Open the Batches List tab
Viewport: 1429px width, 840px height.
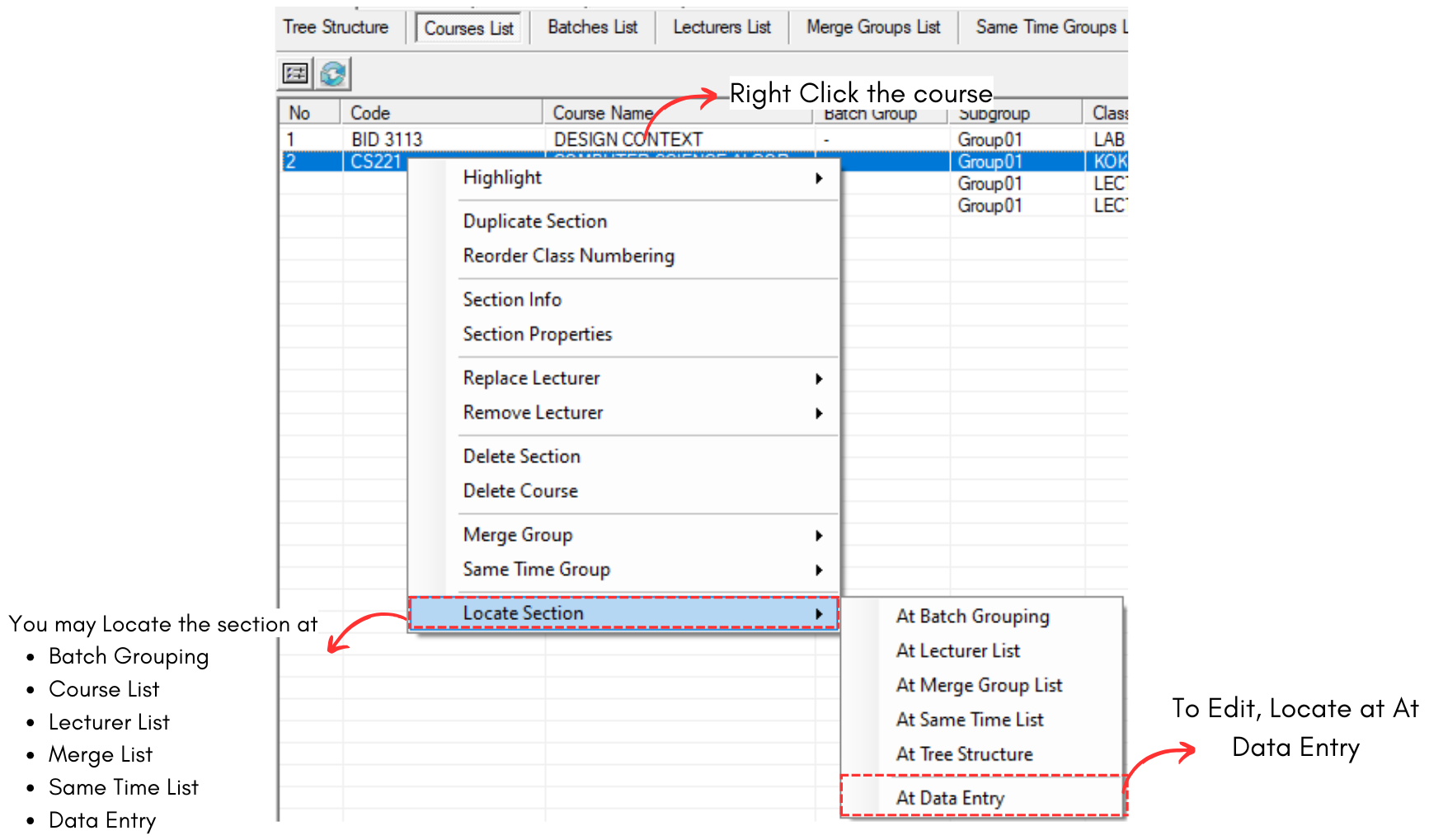click(592, 27)
